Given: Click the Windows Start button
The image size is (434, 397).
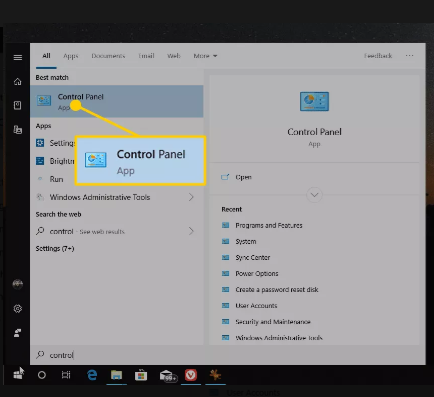Looking at the screenshot, I should click(x=18, y=375).
